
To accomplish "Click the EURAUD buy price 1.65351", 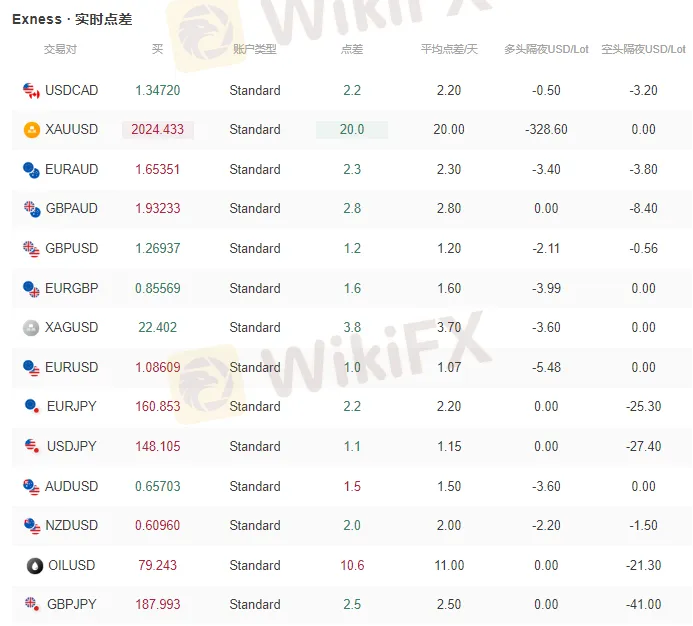I will 158,169.
